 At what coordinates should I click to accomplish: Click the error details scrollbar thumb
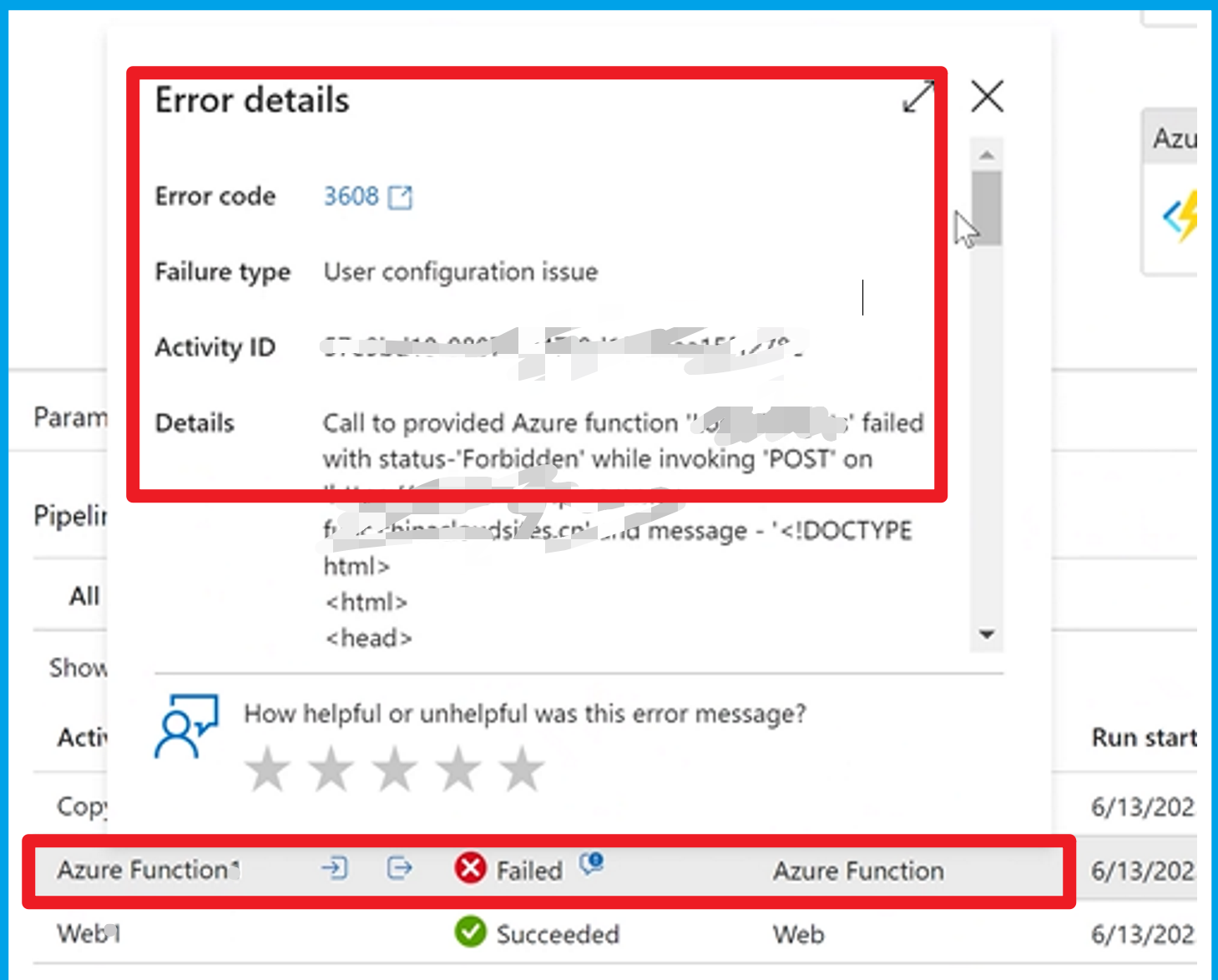click(x=986, y=207)
